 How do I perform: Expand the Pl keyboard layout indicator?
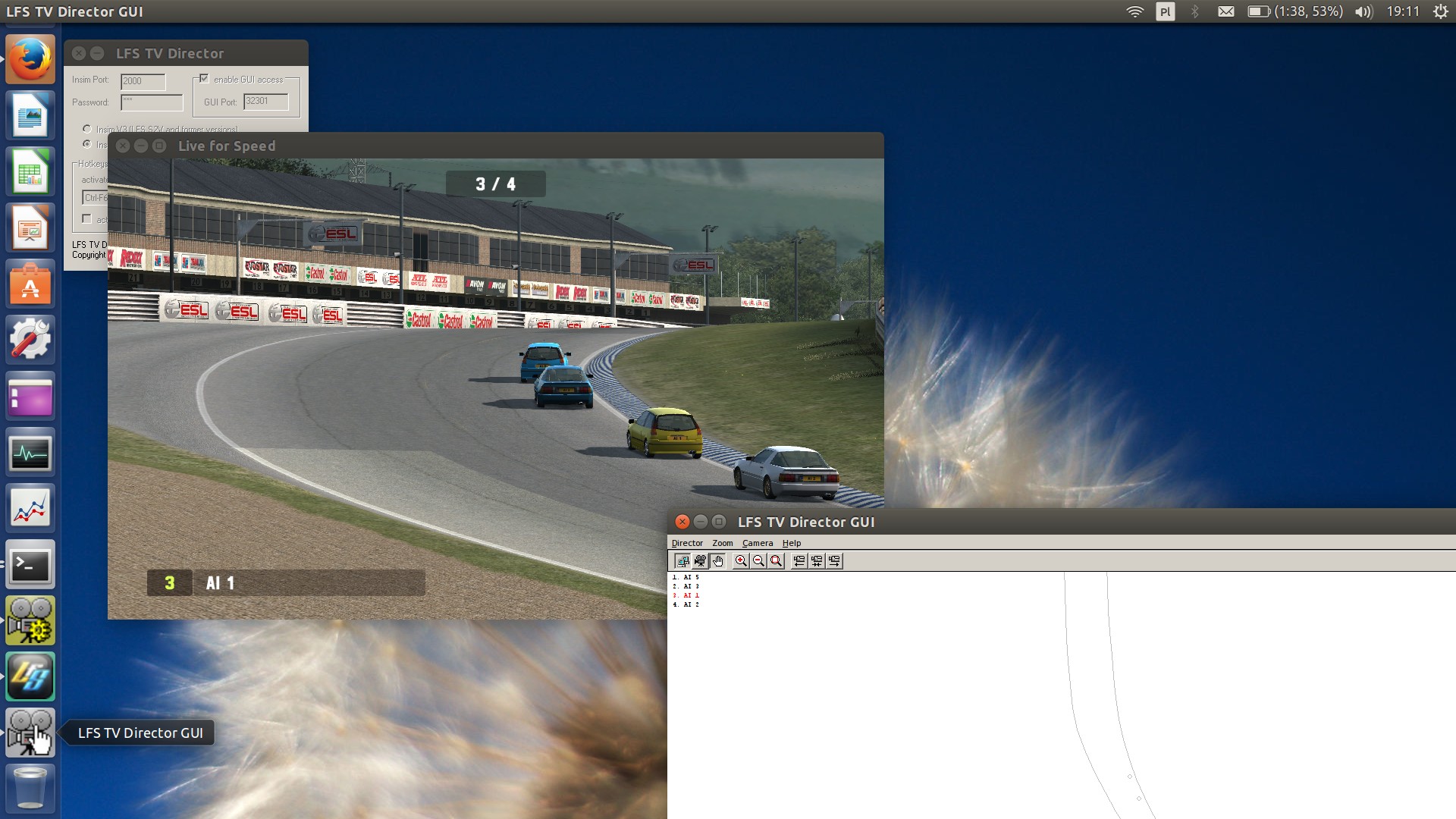click(1165, 11)
